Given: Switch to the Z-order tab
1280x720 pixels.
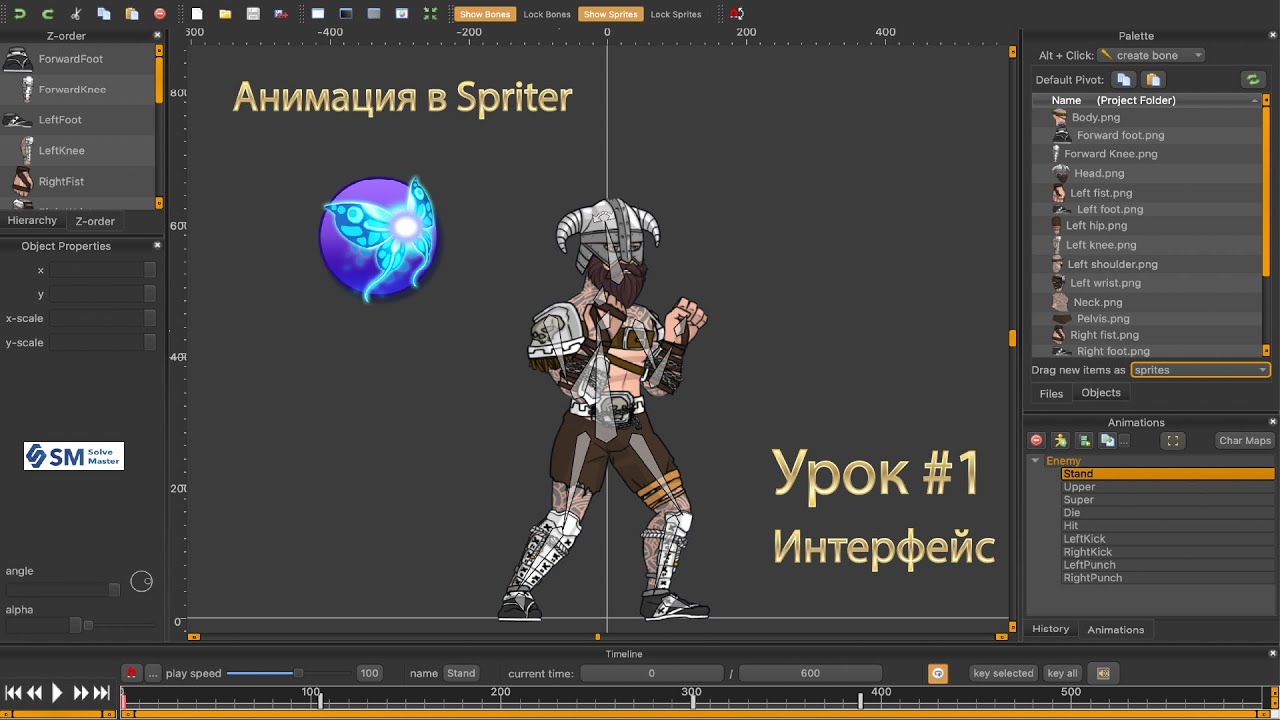Looking at the screenshot, I should point(95,221).
